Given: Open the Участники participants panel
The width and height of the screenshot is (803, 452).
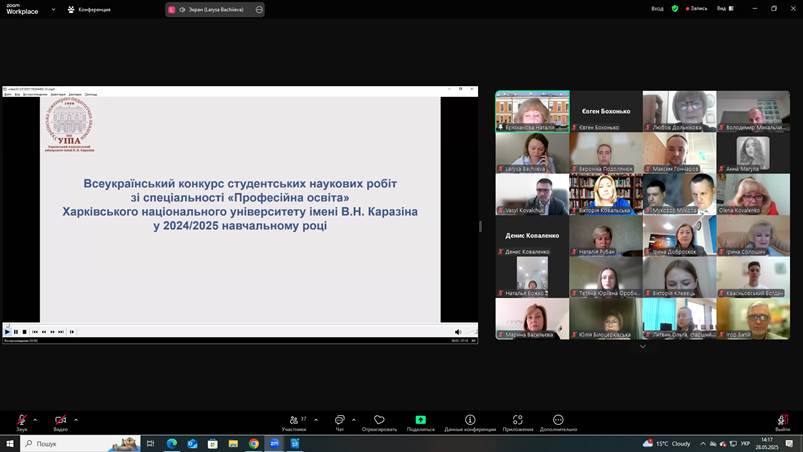Looking at the screenshot, I should coord(294,422).
